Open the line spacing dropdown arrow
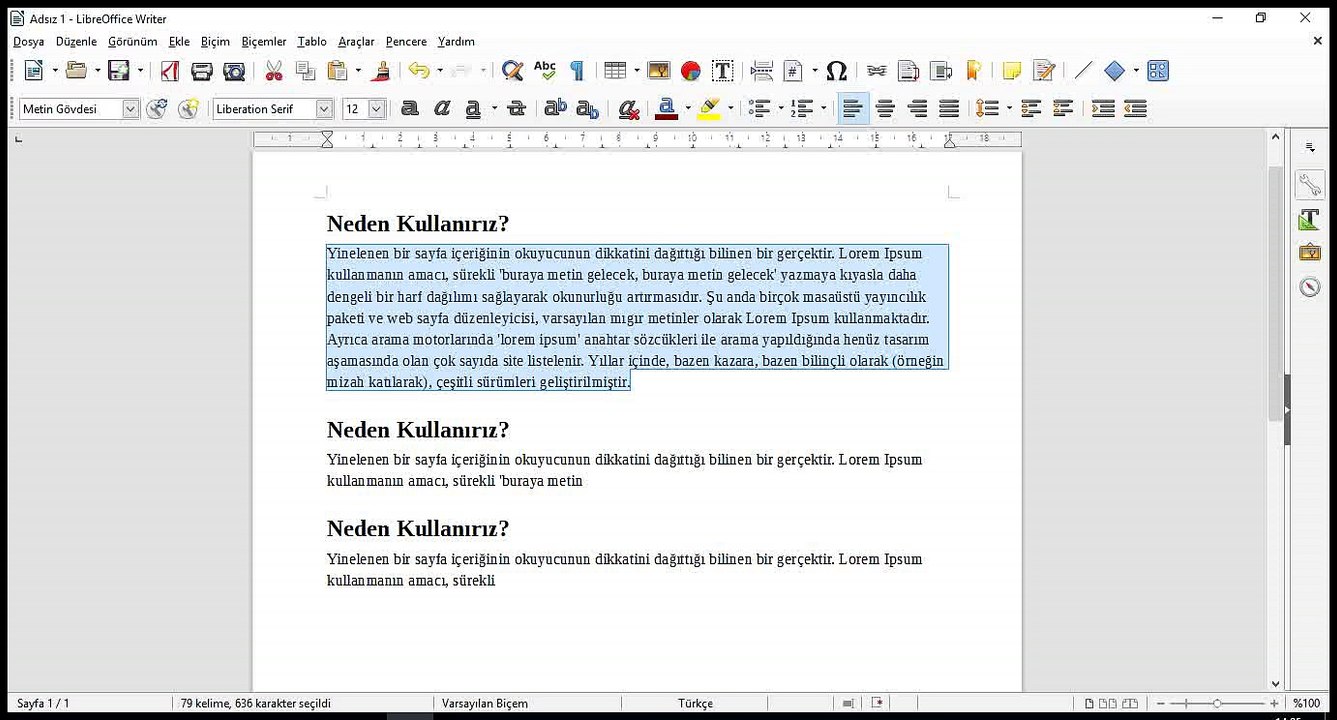The height and width of the screenshot is (720, 1337). tap(1009, 108)
